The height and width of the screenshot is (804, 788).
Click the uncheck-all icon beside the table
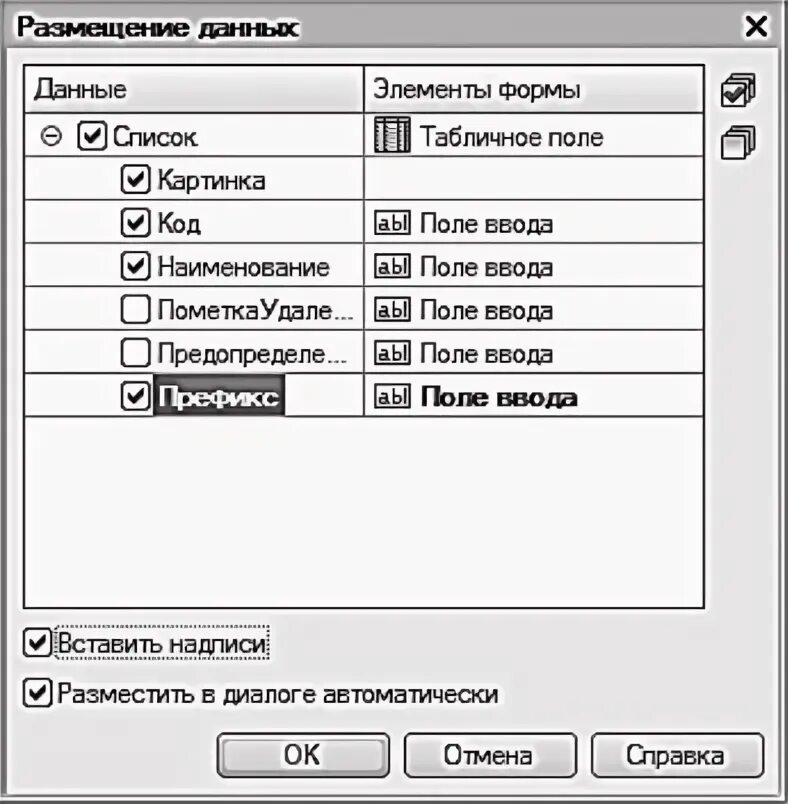click(738, 142)
